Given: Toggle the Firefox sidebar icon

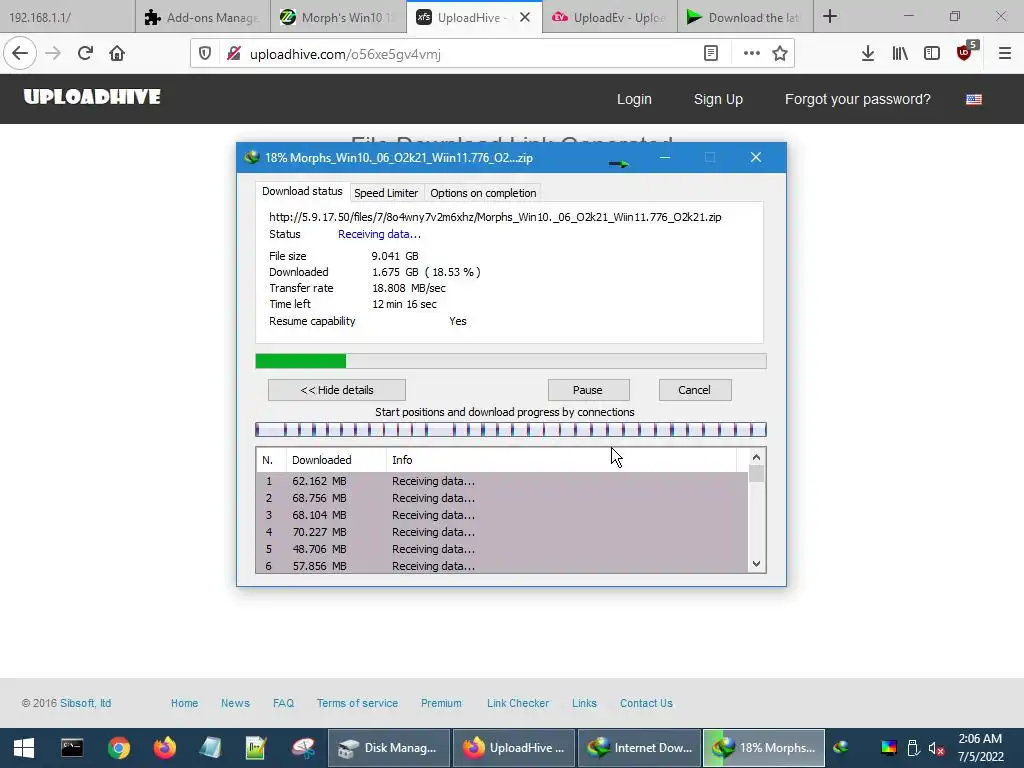Looking at the screenshot, I should tap(932, 54).
